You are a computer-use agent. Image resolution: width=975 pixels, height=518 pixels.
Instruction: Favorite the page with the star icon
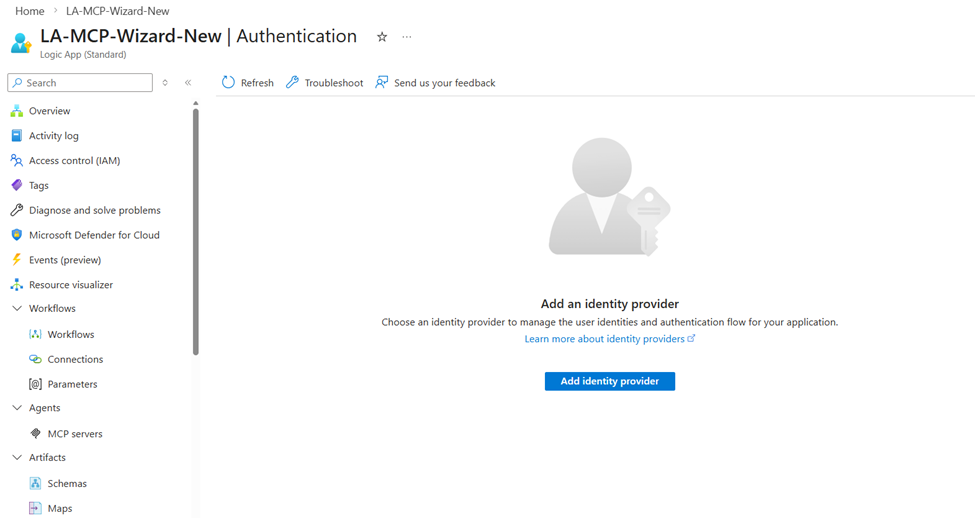(x=382, y=37)
